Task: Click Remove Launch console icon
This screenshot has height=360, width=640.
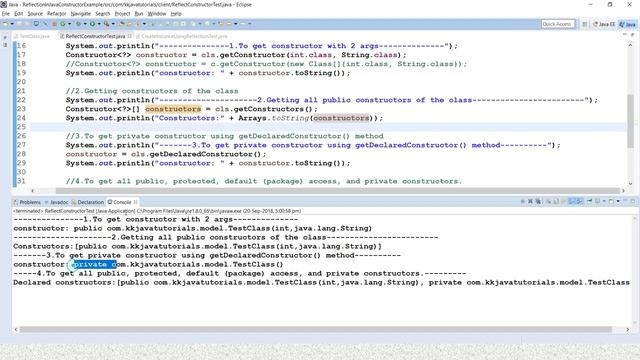Action: [x=530, y=201]
